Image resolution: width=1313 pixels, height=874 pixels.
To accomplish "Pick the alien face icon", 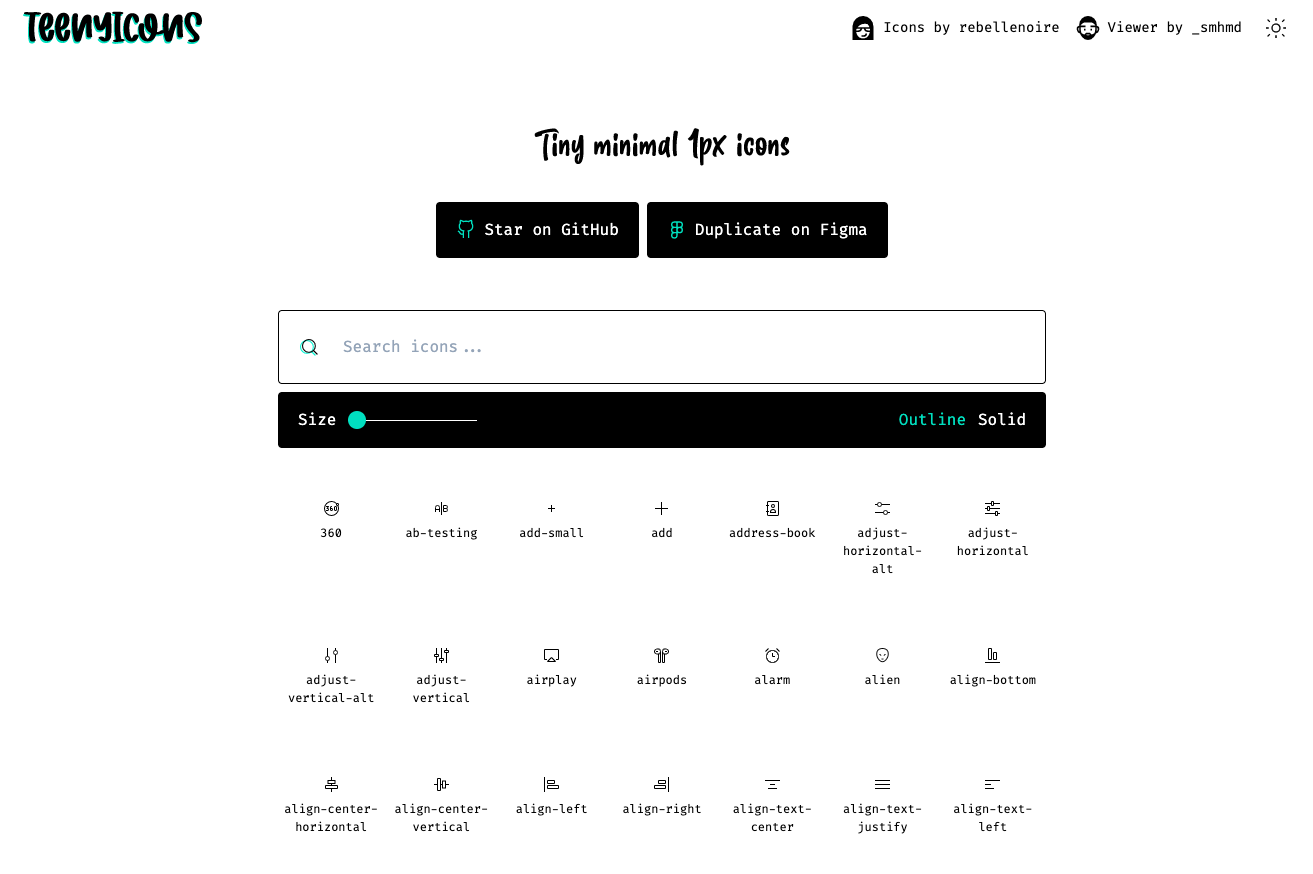I will (882, 656).
